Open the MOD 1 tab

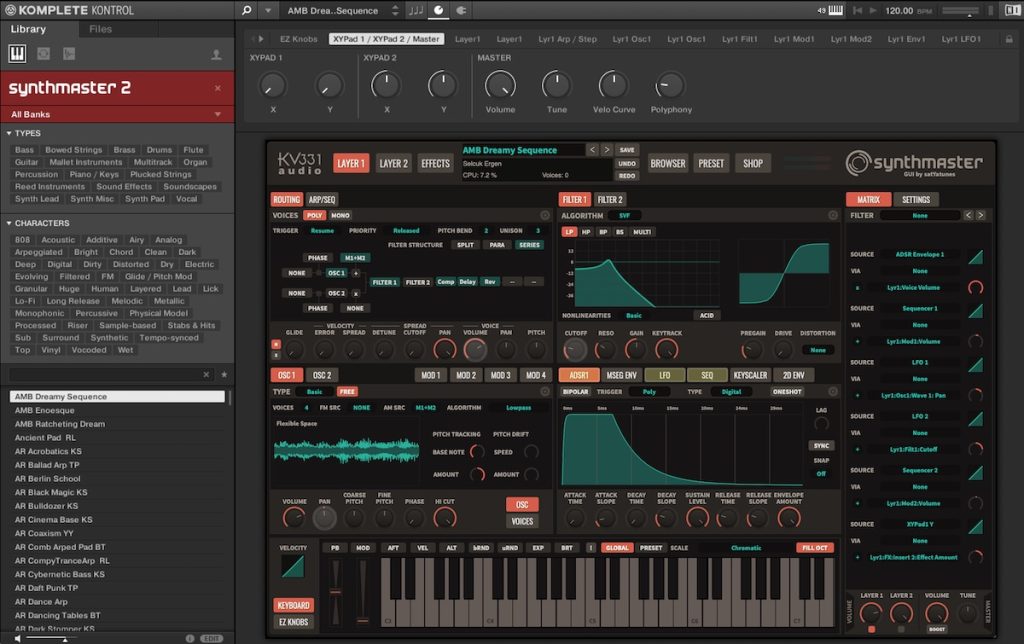[x=430, y=375]
